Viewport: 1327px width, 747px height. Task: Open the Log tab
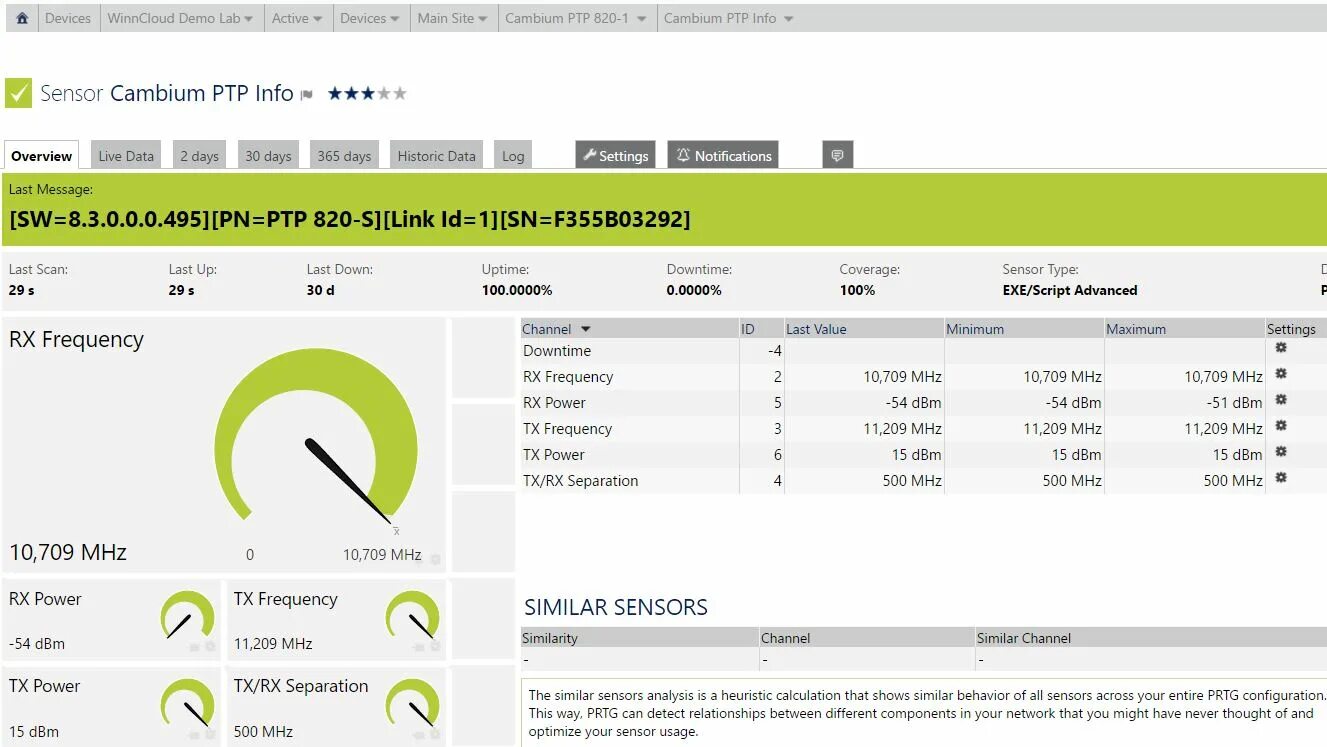coord(513,156)
